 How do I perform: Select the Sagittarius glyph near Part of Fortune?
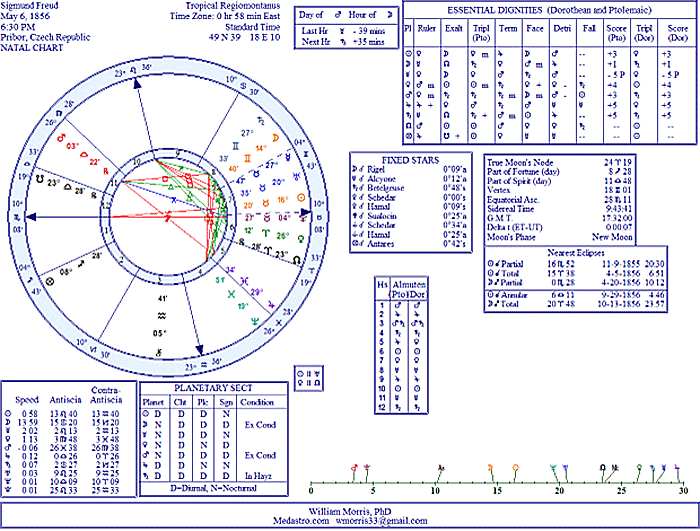coord(81,265)
